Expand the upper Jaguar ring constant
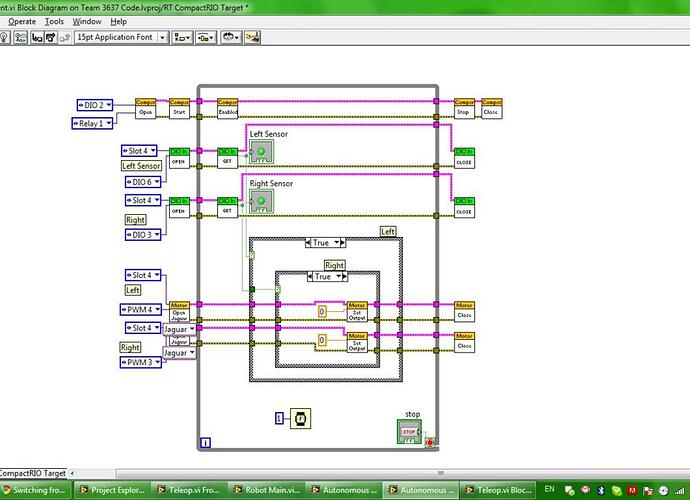 [x=180, y=329]
